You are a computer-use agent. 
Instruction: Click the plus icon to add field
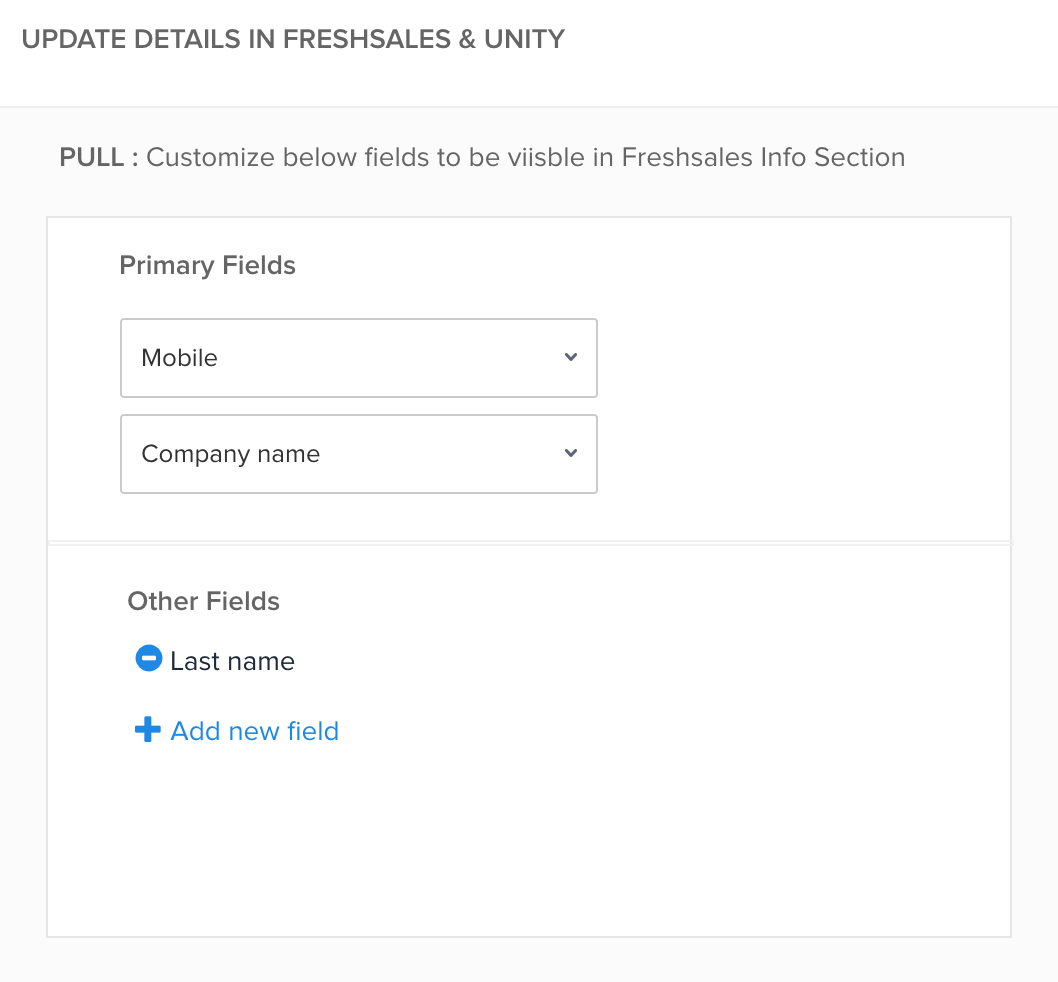147,731
